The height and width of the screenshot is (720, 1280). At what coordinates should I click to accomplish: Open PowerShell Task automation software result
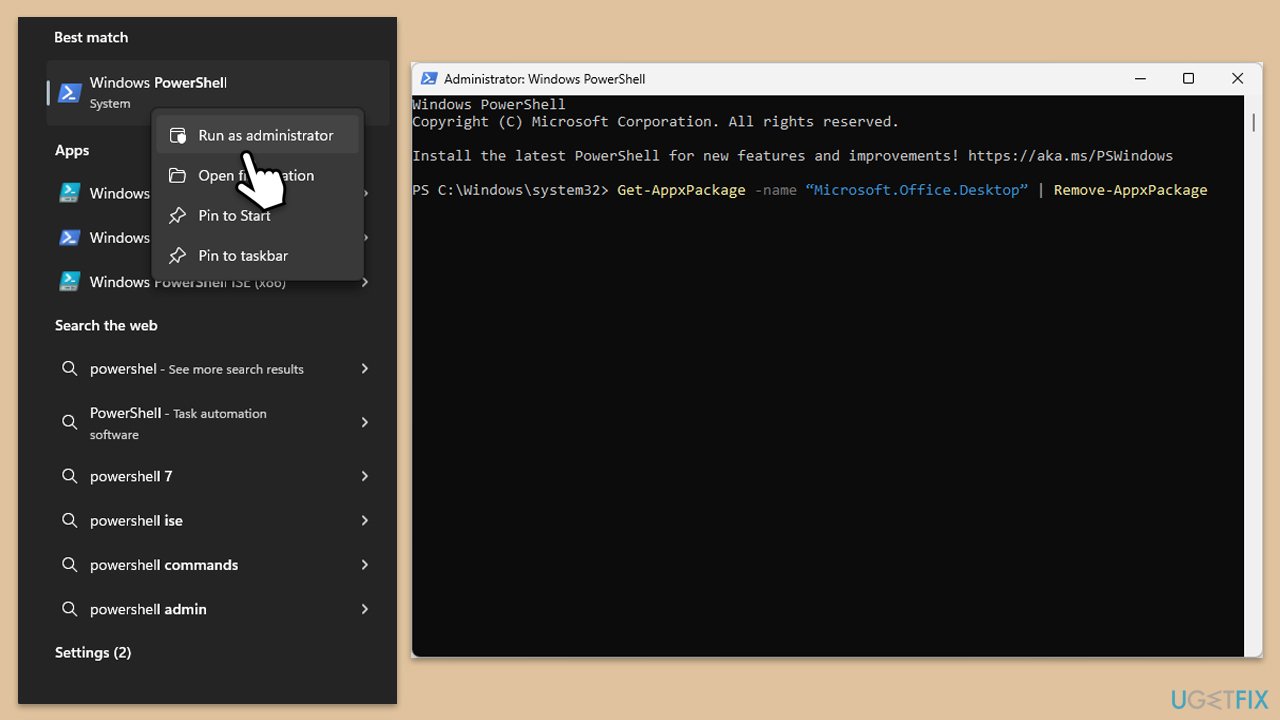(180, 423)
